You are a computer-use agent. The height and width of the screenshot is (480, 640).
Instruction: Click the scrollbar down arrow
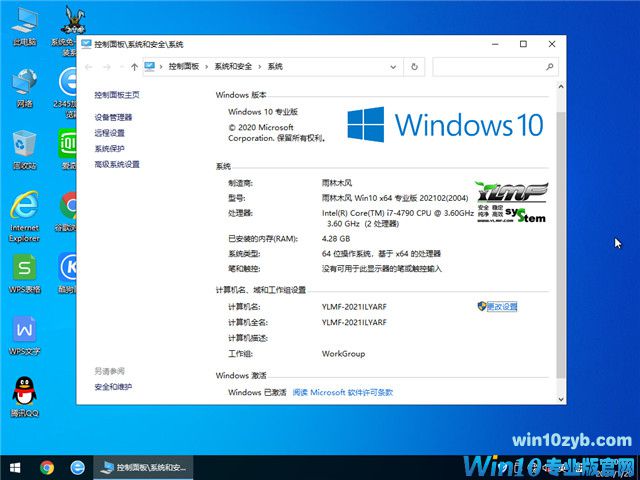point(560,399)
